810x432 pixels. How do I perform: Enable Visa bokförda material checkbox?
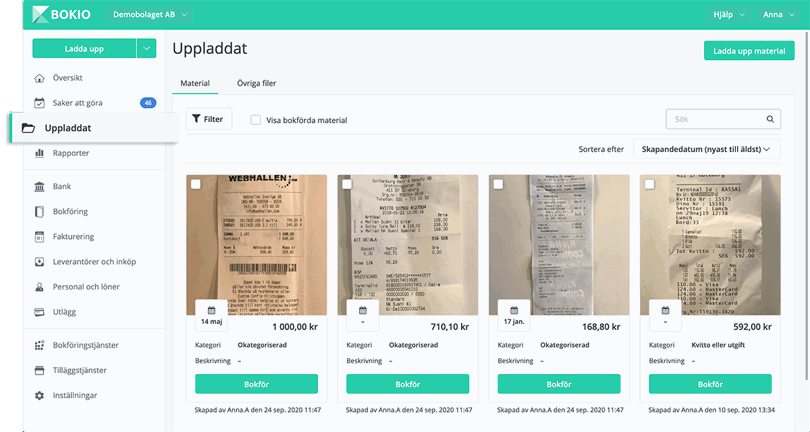[256, 120]
